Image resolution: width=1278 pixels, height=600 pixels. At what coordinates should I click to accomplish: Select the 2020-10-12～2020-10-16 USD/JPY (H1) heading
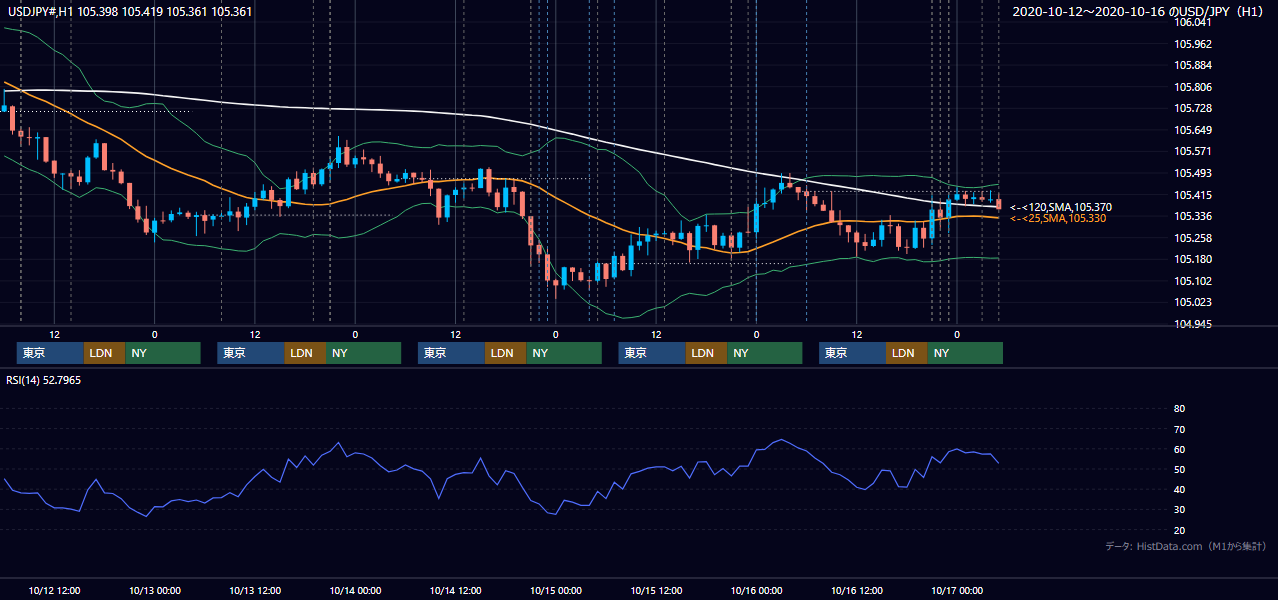[x=1140, y=12]
